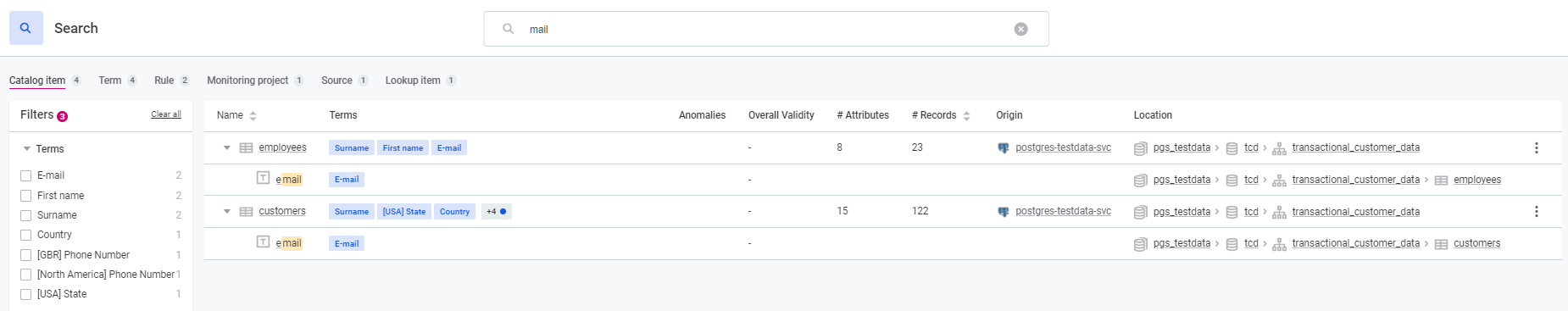This screenshot has width=1568, height=311.
Task: Click the table icon next to employees
Action: click(x=247, y=147)
